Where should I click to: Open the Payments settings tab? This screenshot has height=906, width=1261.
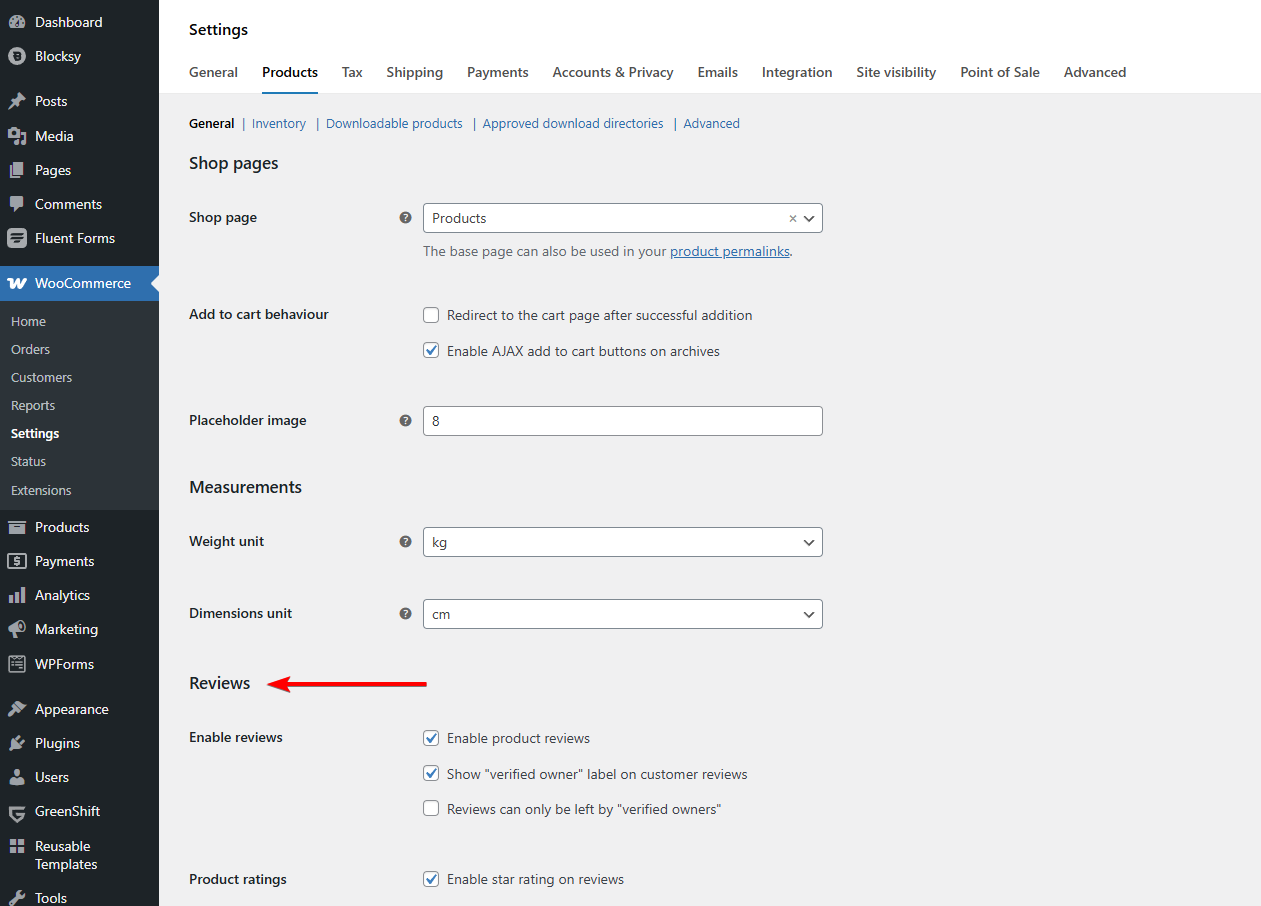(497, 72)
